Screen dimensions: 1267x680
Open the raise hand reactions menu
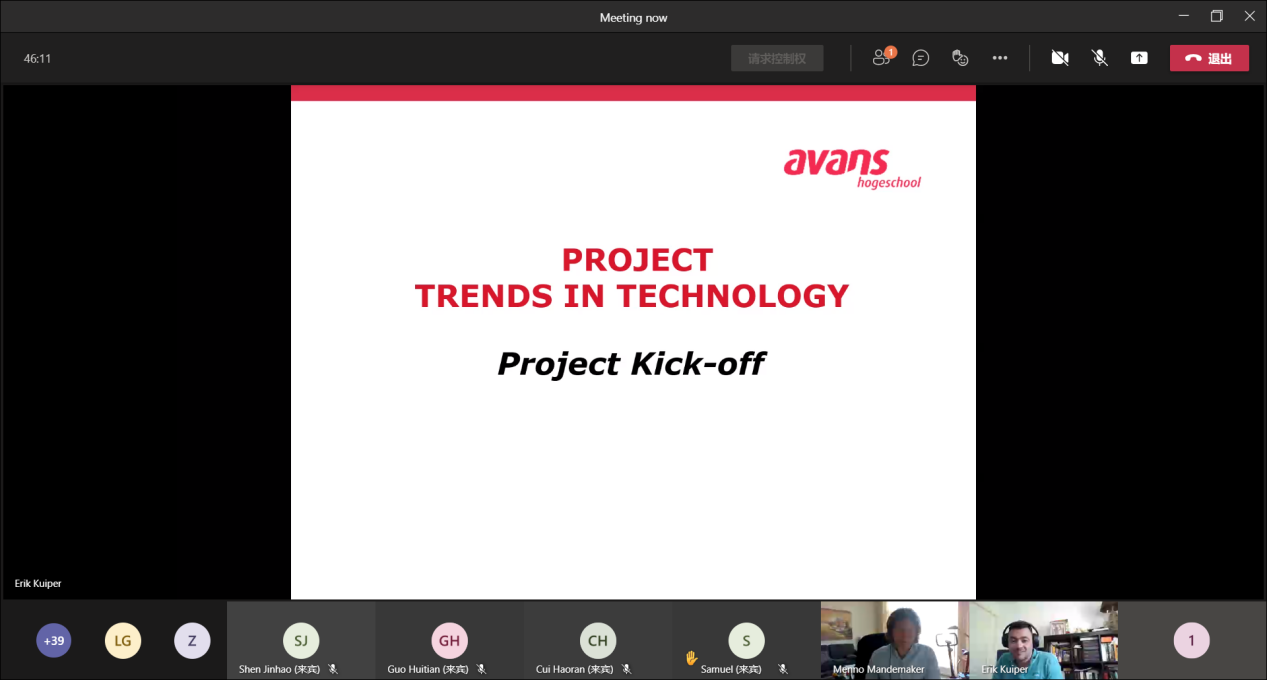[960, 58]
